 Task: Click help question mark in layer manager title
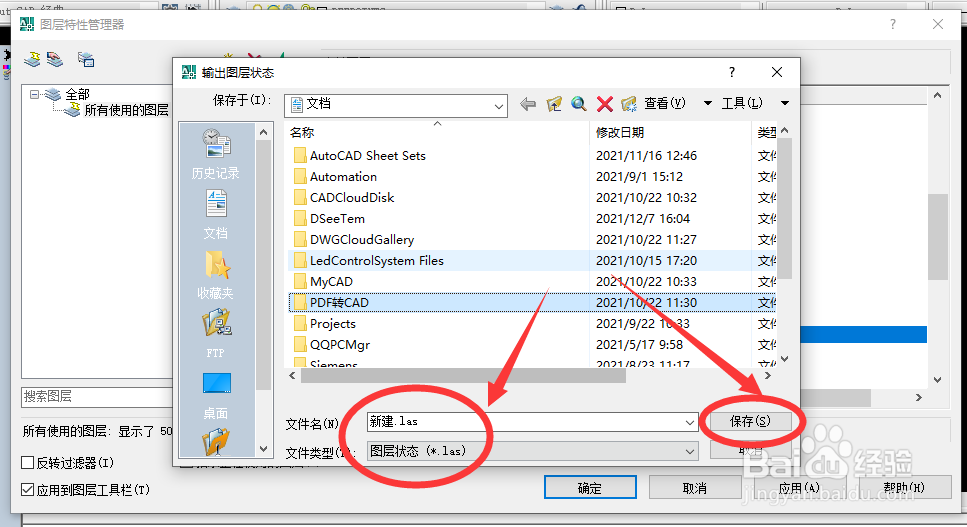click(892, 24)
